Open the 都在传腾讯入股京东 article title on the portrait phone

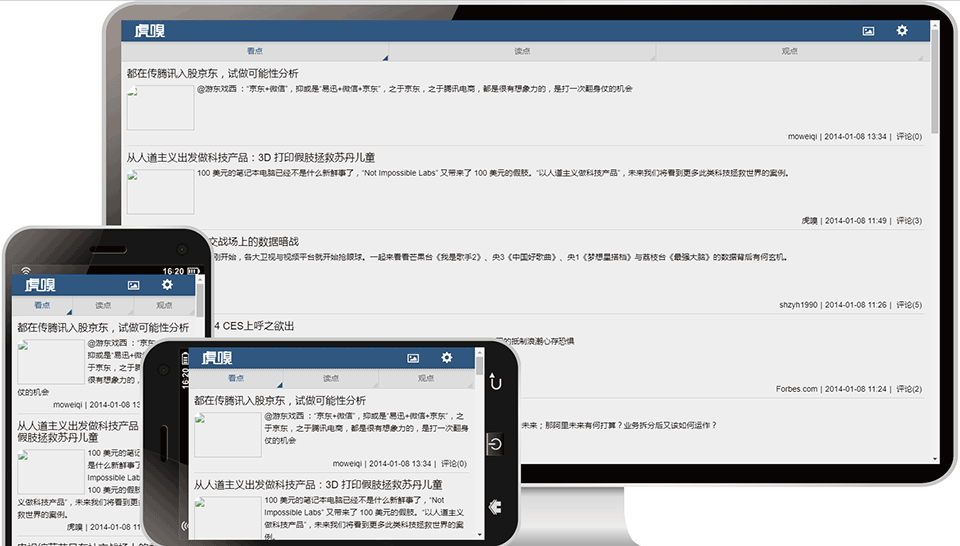103,327
